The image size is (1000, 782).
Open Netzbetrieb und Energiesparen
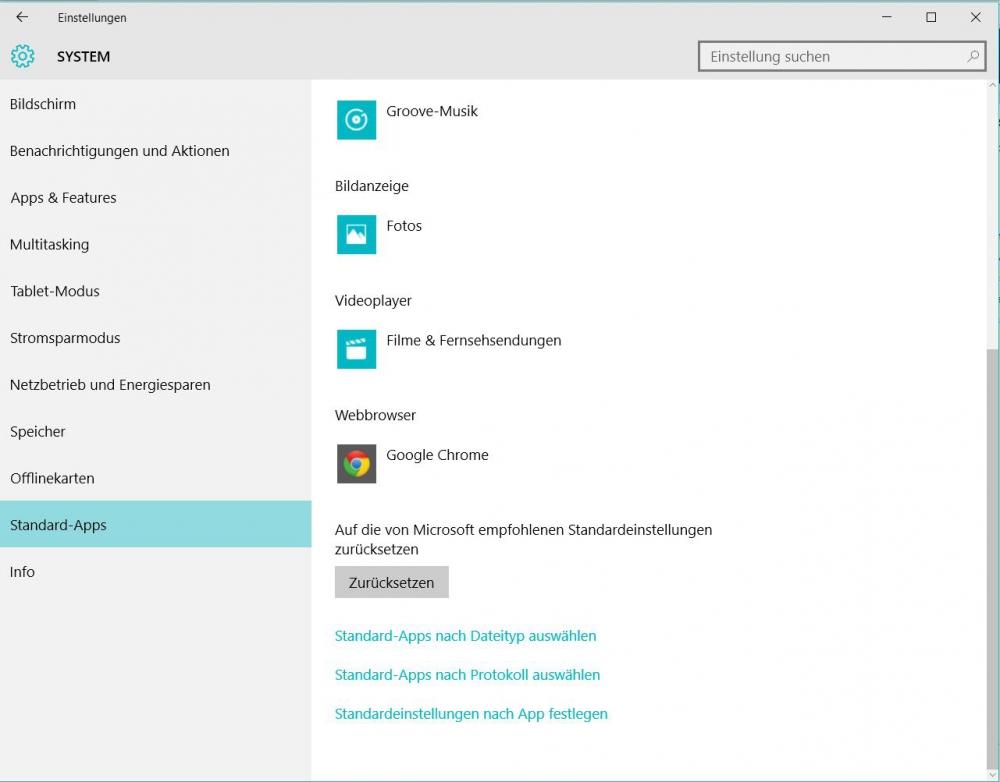point(110,385)
